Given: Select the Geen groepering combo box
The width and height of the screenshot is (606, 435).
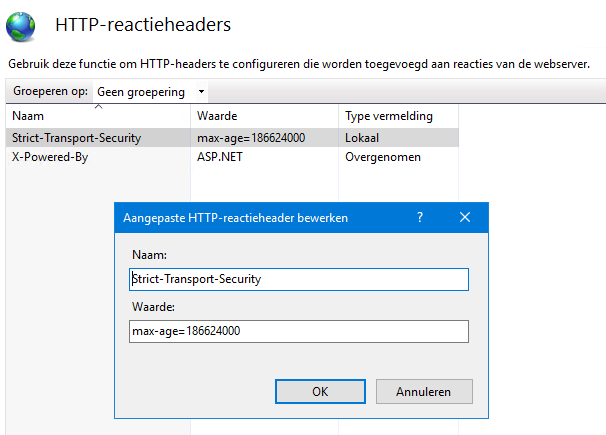Looking at the screenshot, I should pos(150,92).
